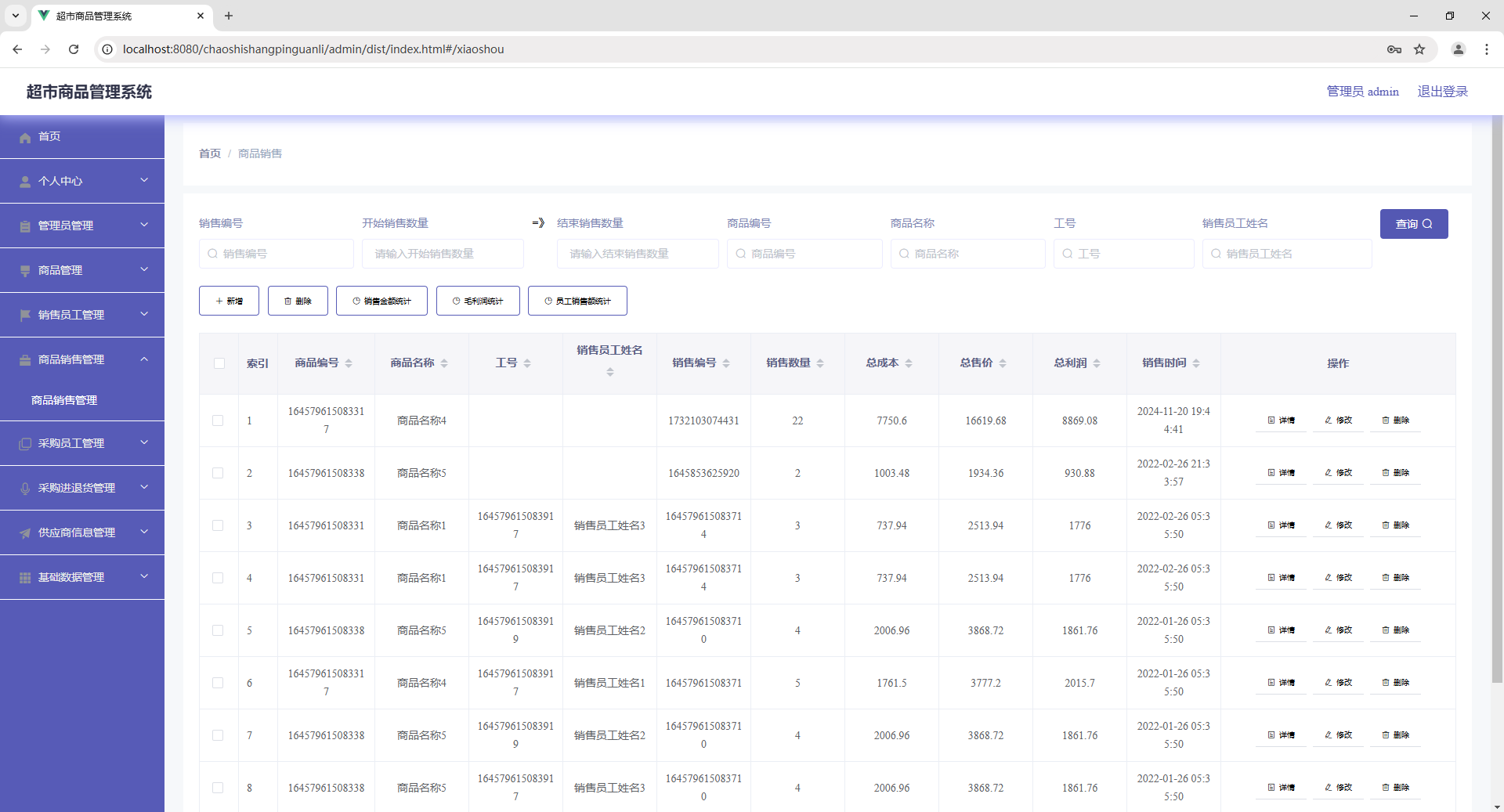Screen dimensions: 1504x812
Task: Click the 查询 search button
Action: click(x=1414, y=224)
